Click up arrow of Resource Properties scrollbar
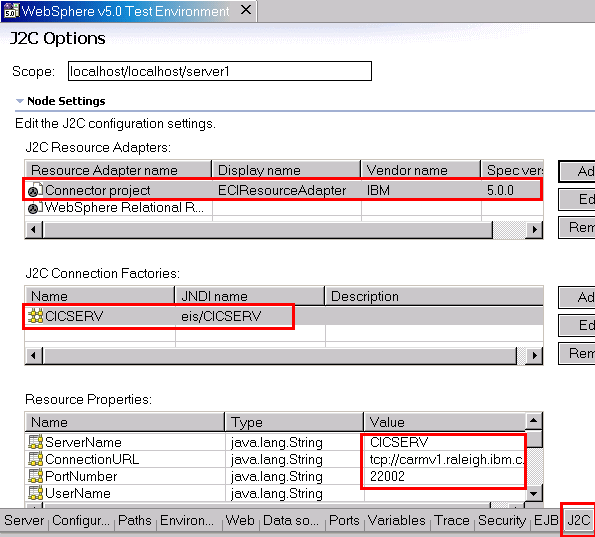Screen dimensions: 595x537 click(x=534, y=420)
